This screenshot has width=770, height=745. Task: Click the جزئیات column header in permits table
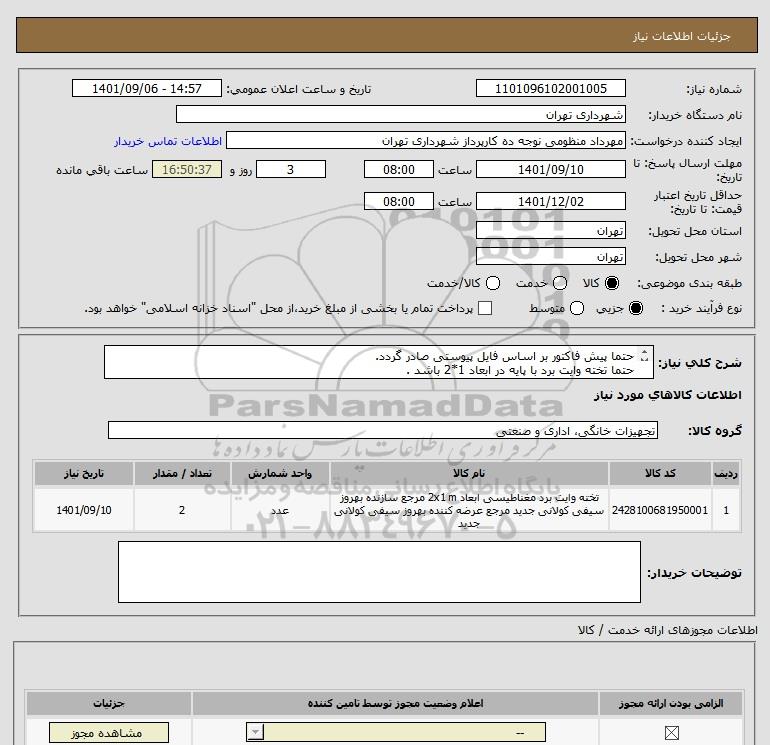[109, 703]
